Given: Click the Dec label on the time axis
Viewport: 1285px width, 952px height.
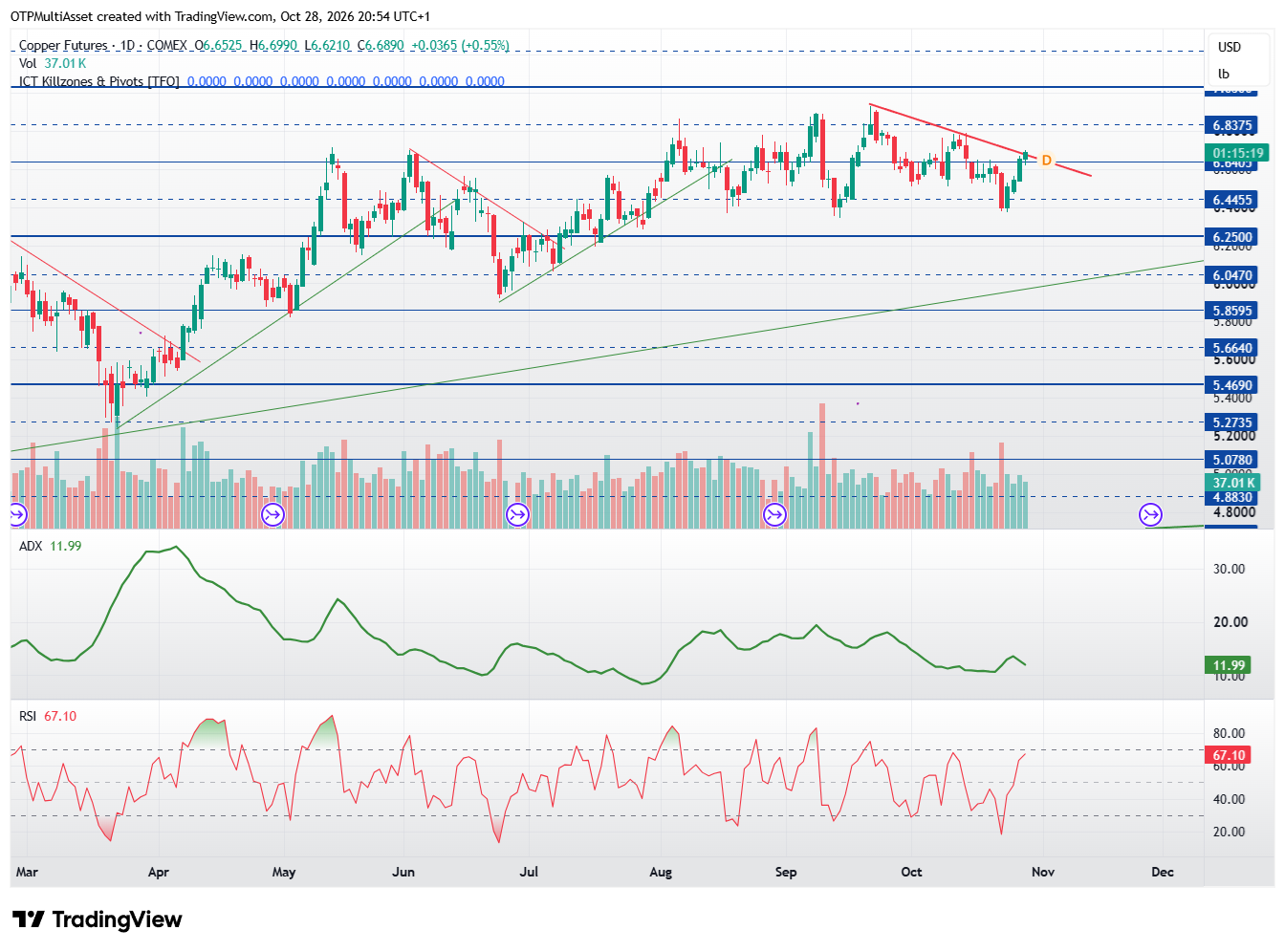Looking at the screenshot, I should click(x=1163, y=872).
